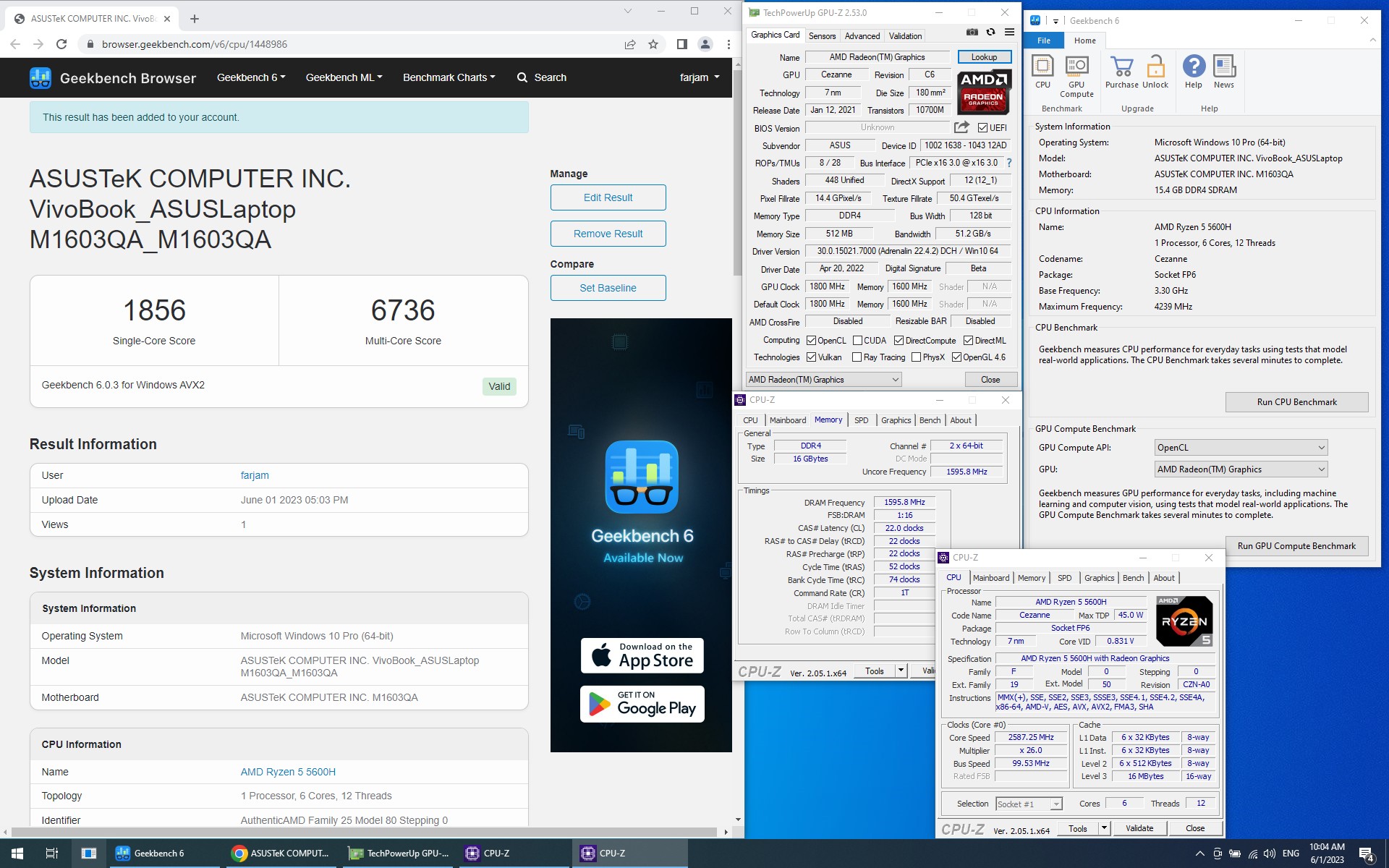Image resolution: width=1389 pixels, height=868 pixels.
Task: Open Chrome three-dot menu
Action: (x=729, y=44)
